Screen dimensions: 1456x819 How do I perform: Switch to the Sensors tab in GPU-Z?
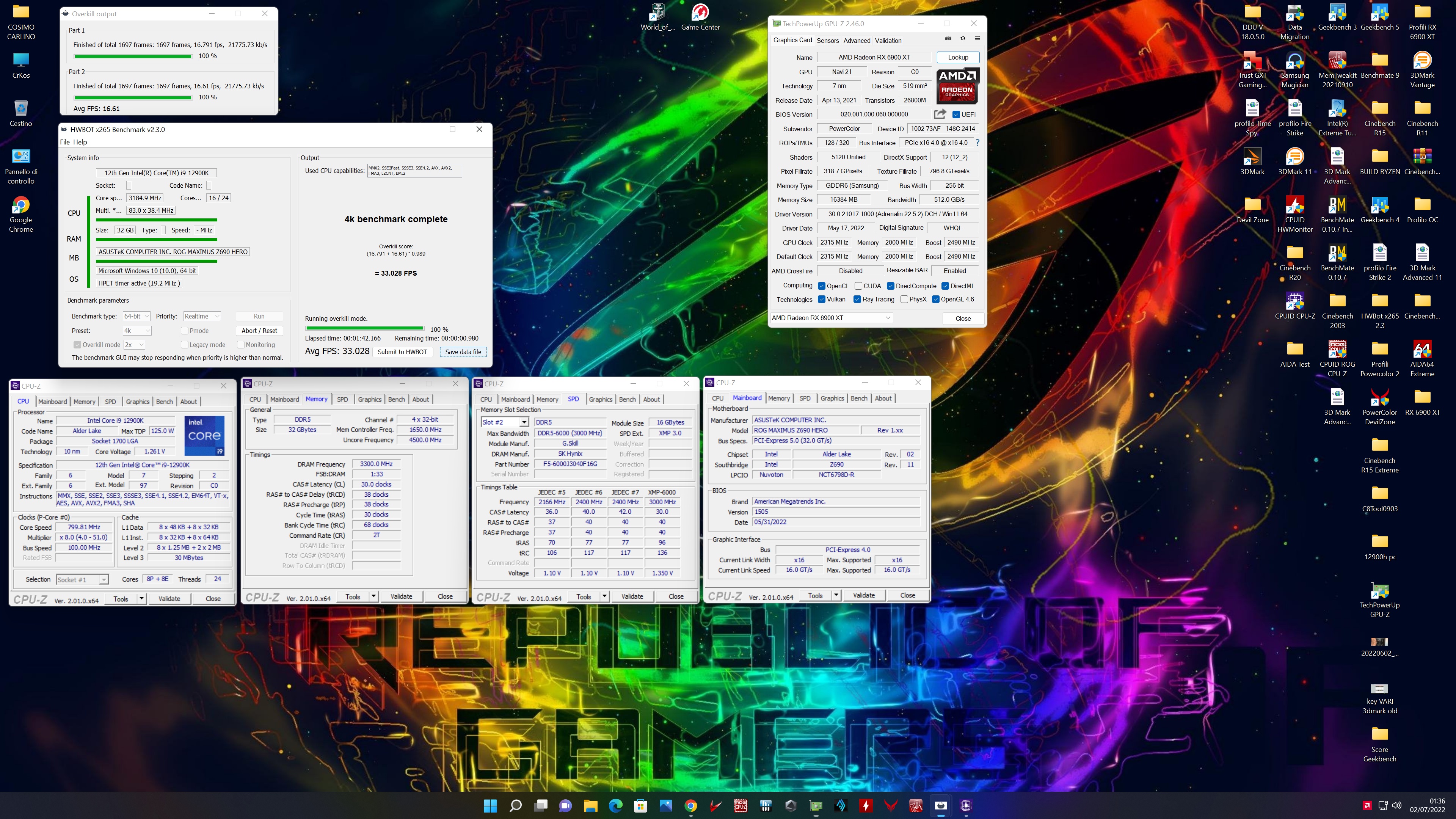click(827, 40)
